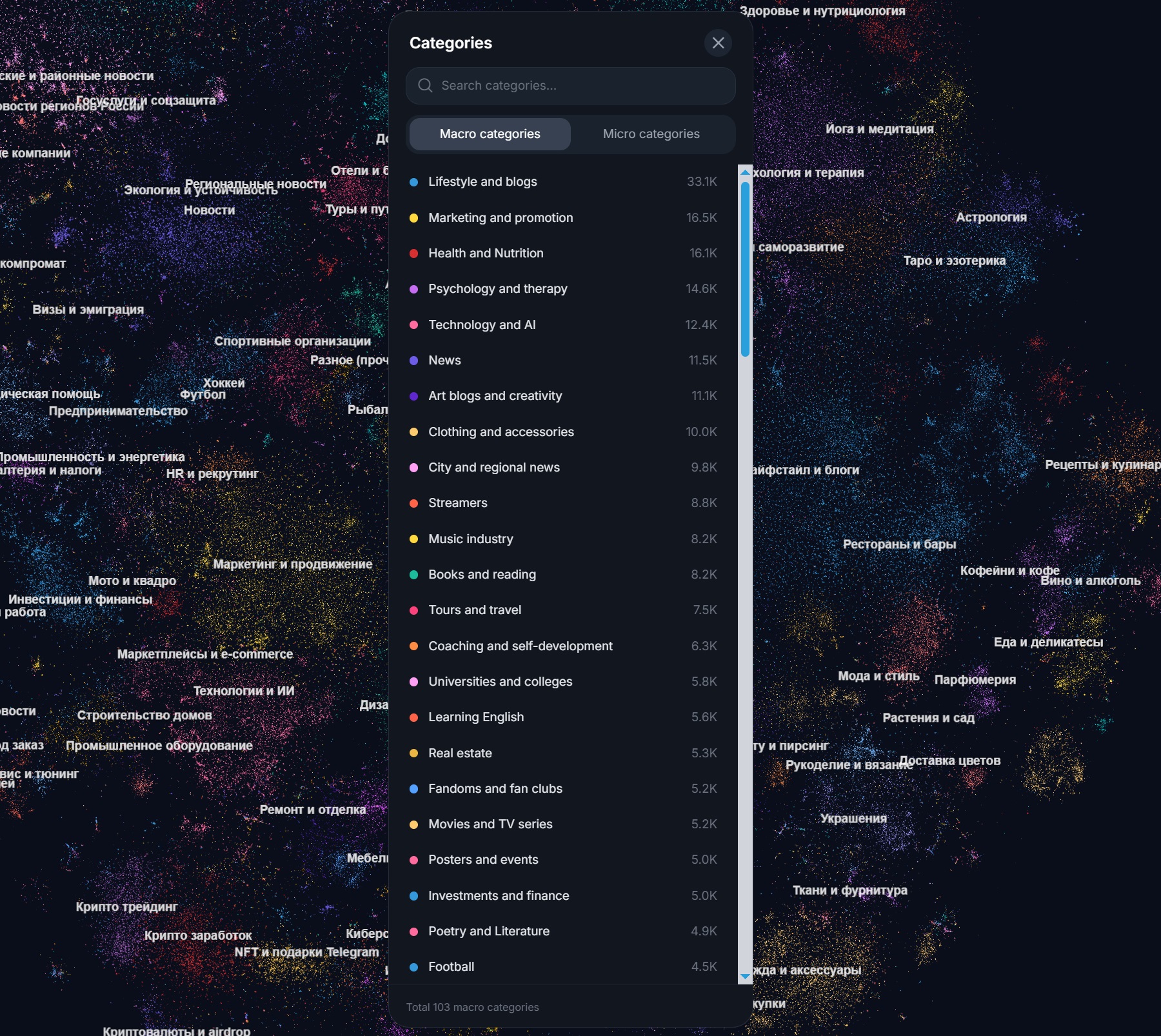This screenshot has height=1036, width=1161.
Task: Click the Крипто трейдинг map label
Action: coord(127,907)
